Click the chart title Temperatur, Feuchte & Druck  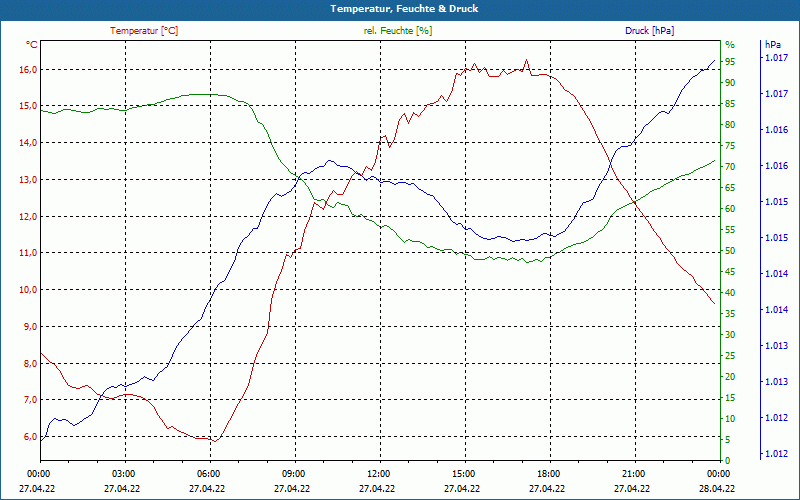[x=404, y=9]
